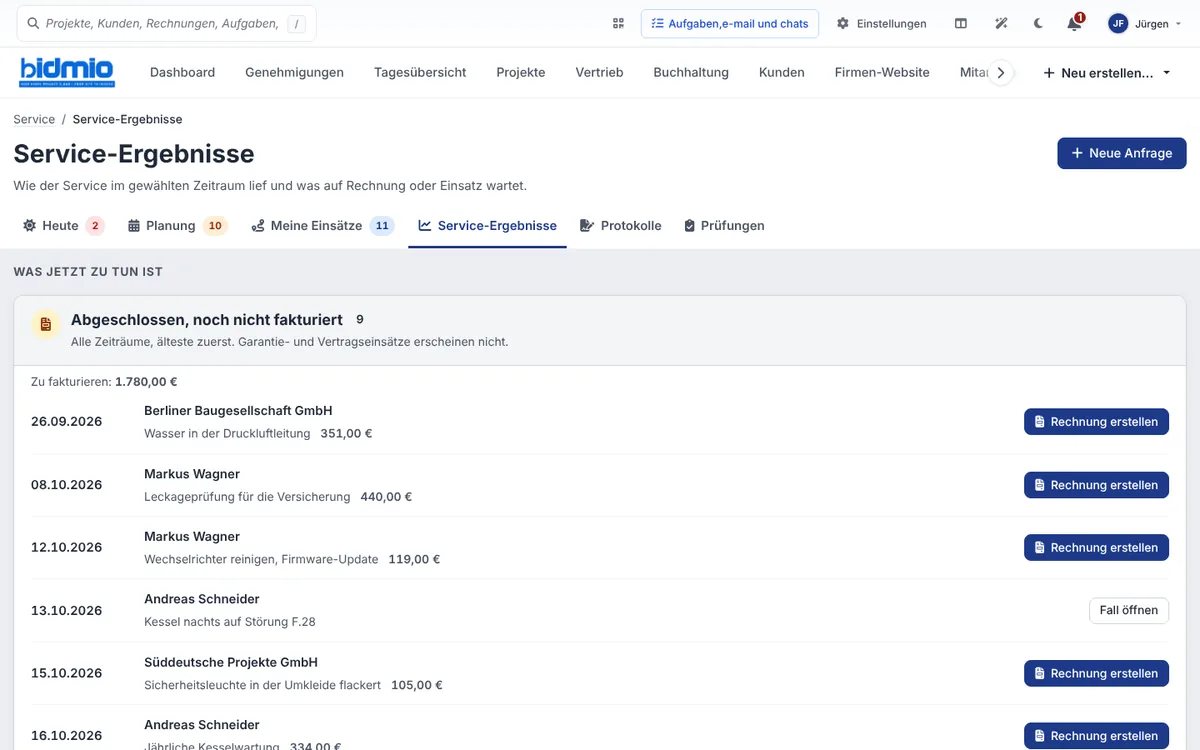Click the JF user avatar
The width and height of the screenshot is (1200, 750).
1118,23
